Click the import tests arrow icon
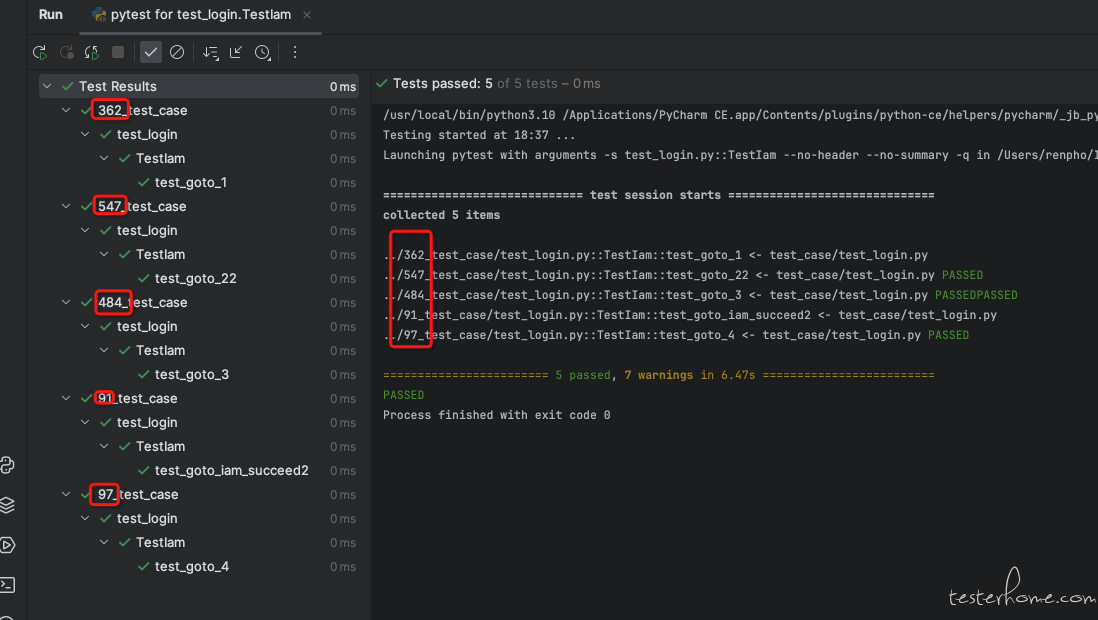 pos(236,53)
